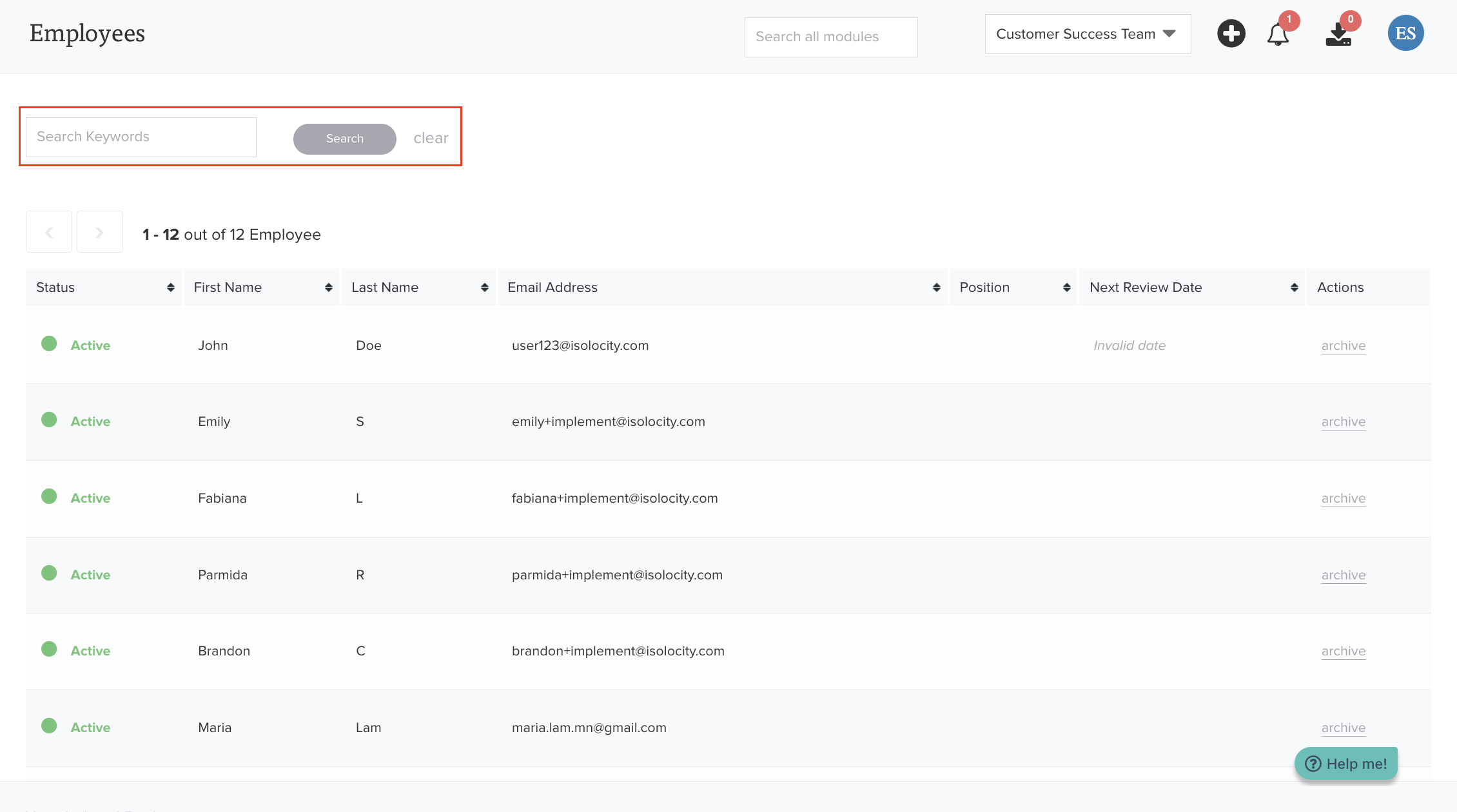
Task: Open the ES user avatar menu
Action: 1405,34
